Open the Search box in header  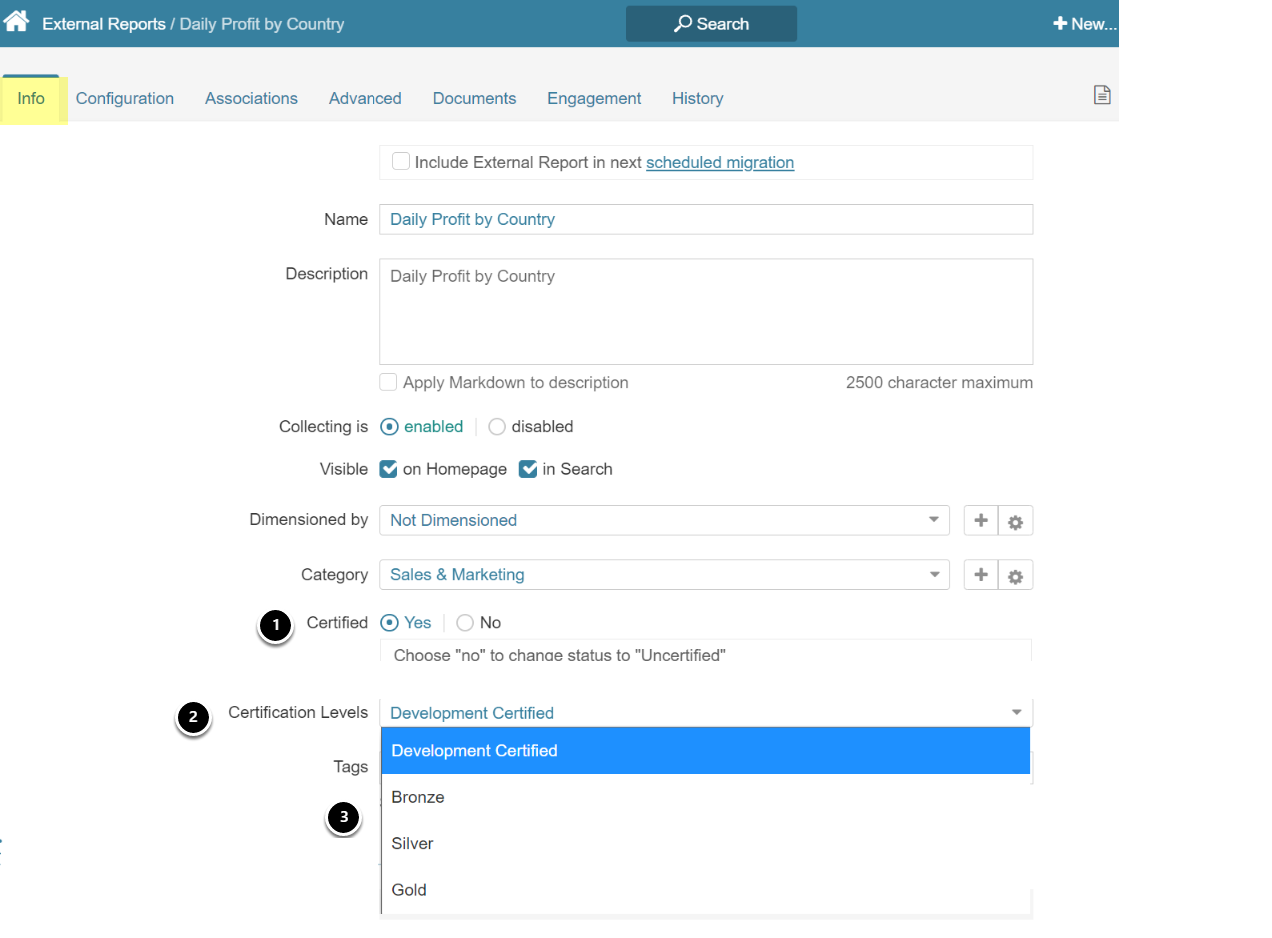[711, 24]
